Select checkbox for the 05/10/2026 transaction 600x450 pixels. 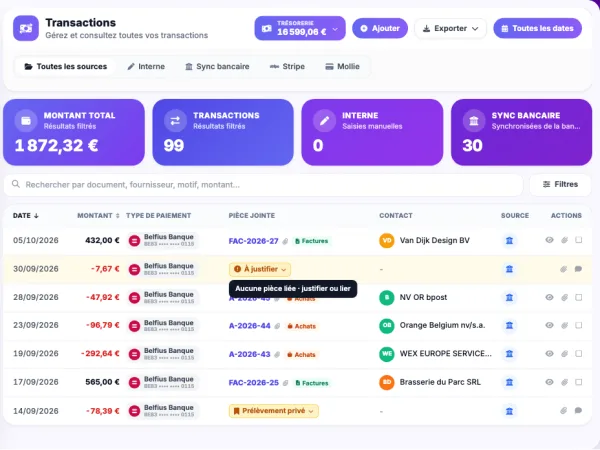[x=579, y=240]
